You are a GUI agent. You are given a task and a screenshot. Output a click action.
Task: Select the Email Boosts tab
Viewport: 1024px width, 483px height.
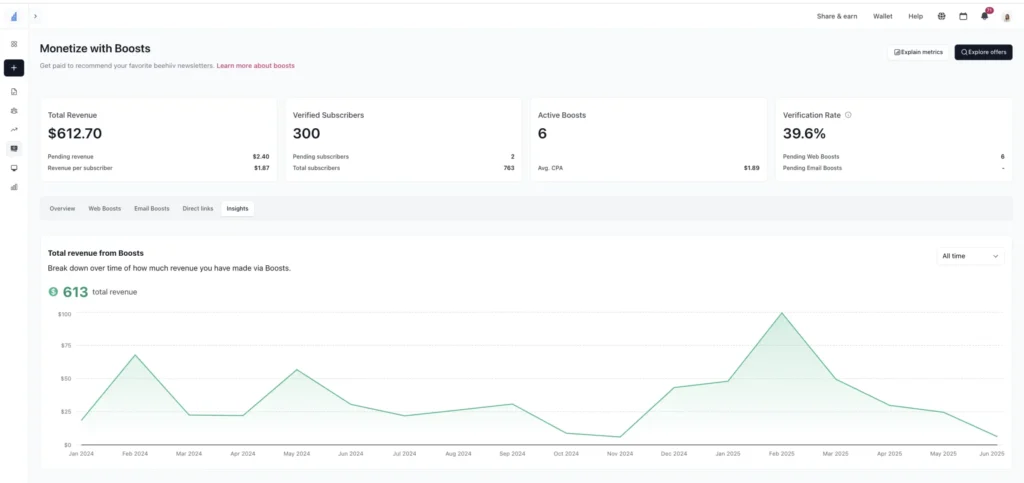(152, 209)
